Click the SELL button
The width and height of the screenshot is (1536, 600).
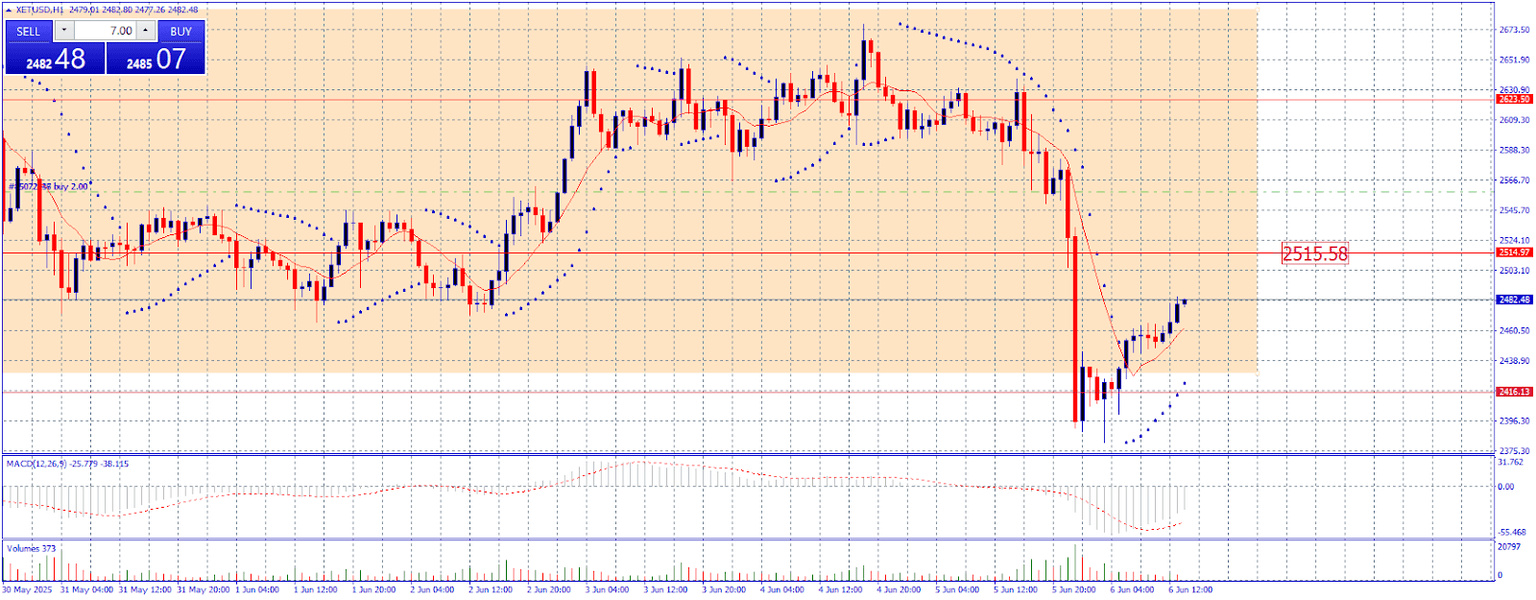[29, 31]
